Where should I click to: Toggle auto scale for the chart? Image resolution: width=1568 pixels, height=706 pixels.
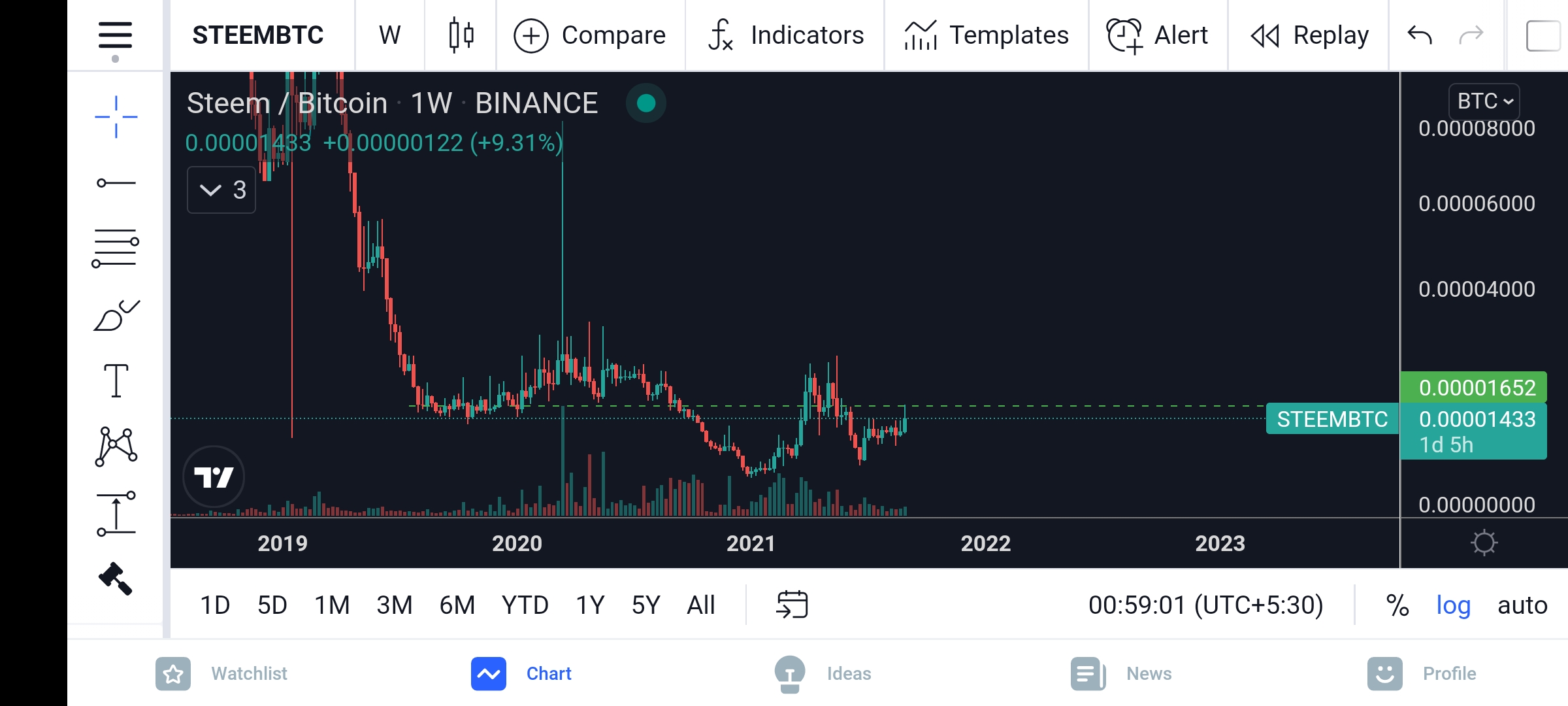click(1522, 605)
